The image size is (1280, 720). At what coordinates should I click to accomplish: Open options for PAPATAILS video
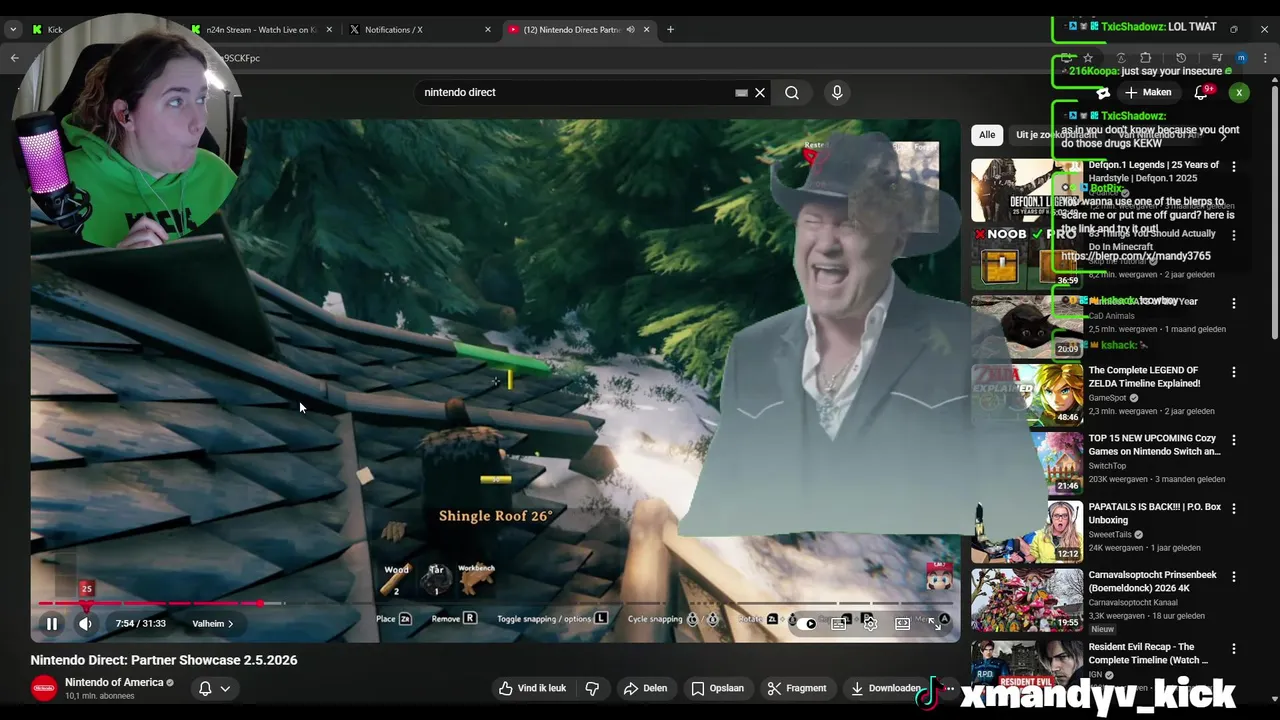click(x=1233, y=508)
